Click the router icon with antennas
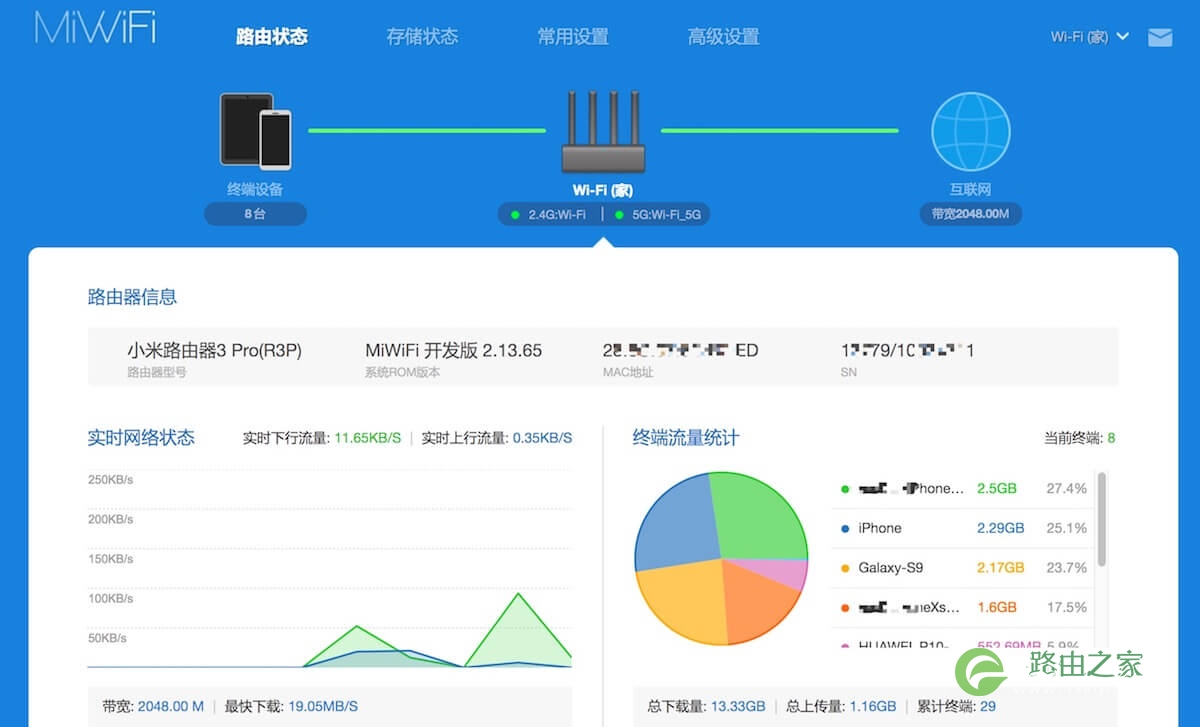Image resolution: width=1200 pixels, height=727 pixels. [603, 132]
